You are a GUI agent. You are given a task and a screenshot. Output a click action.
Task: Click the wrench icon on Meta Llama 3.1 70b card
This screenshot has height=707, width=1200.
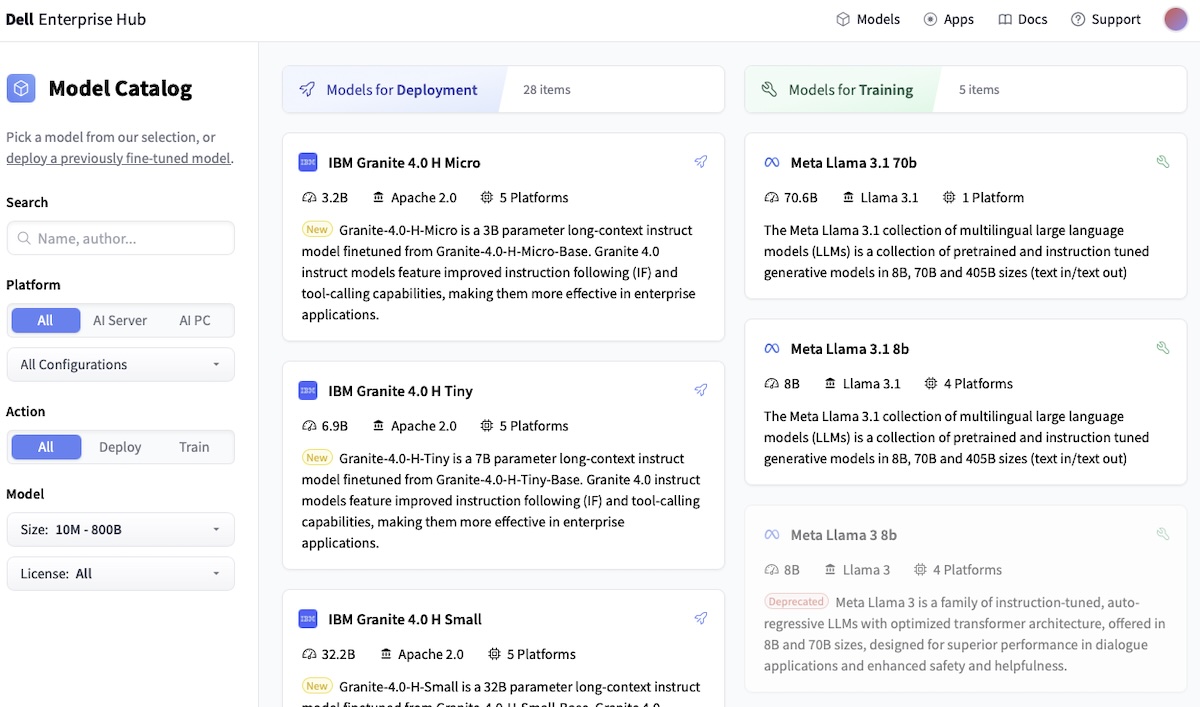click(1163, 162)
